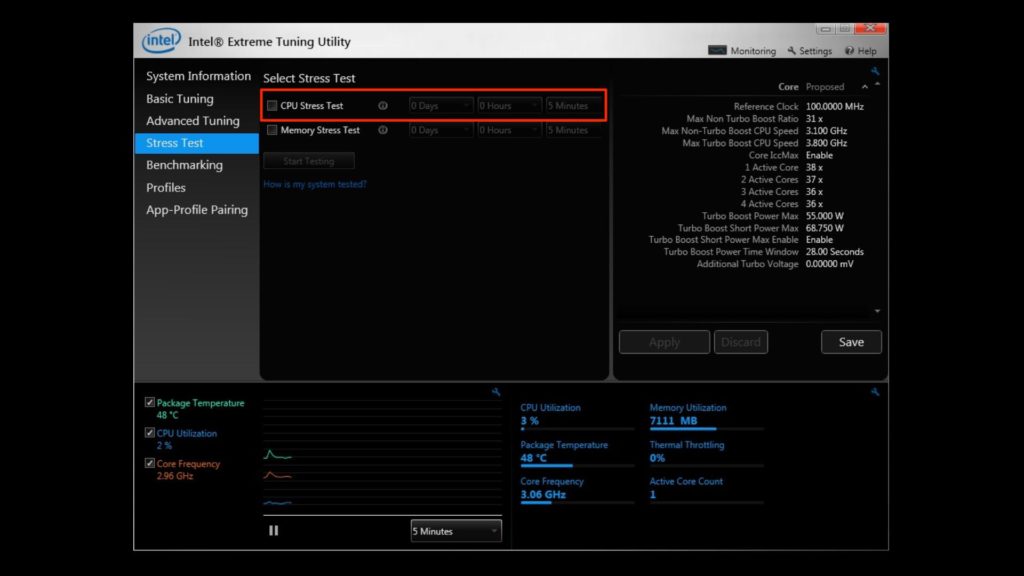
Task: Open the CPU test 0 Days dropdown
Action: (440, 105)
